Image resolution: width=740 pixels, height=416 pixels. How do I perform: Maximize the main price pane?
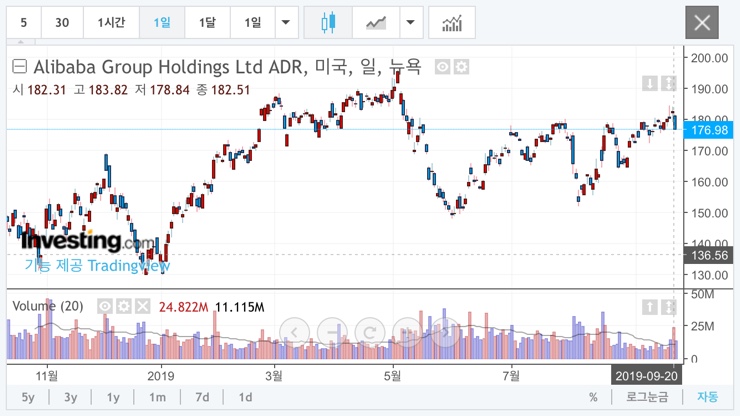point(669,84)
